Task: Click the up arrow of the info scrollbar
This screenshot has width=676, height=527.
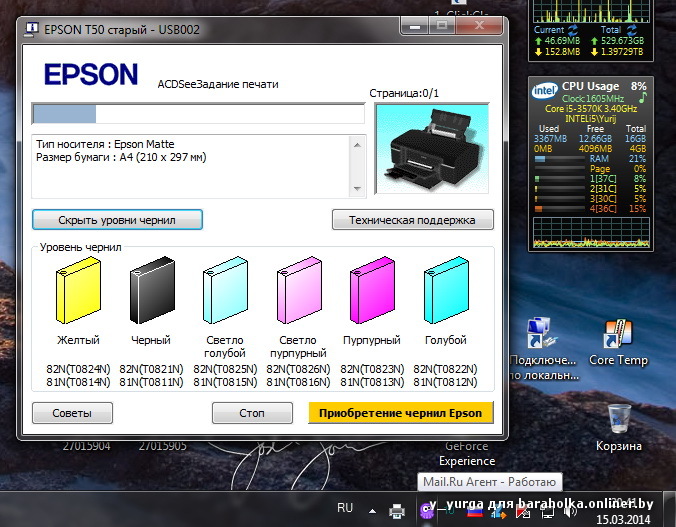Action: click(357, 145)
